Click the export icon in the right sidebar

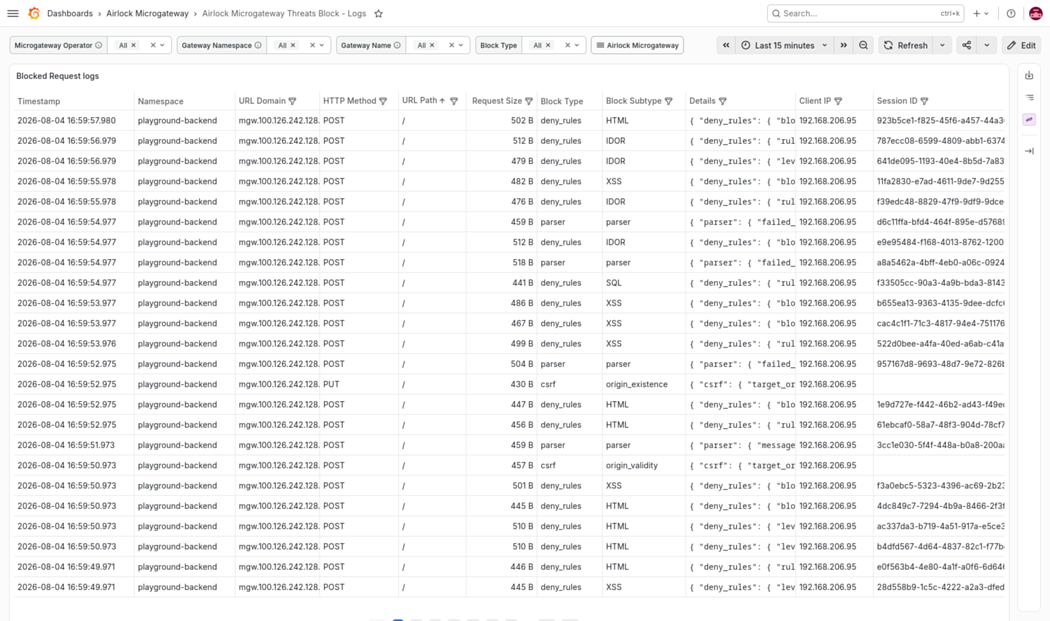tap(1029, 76)
